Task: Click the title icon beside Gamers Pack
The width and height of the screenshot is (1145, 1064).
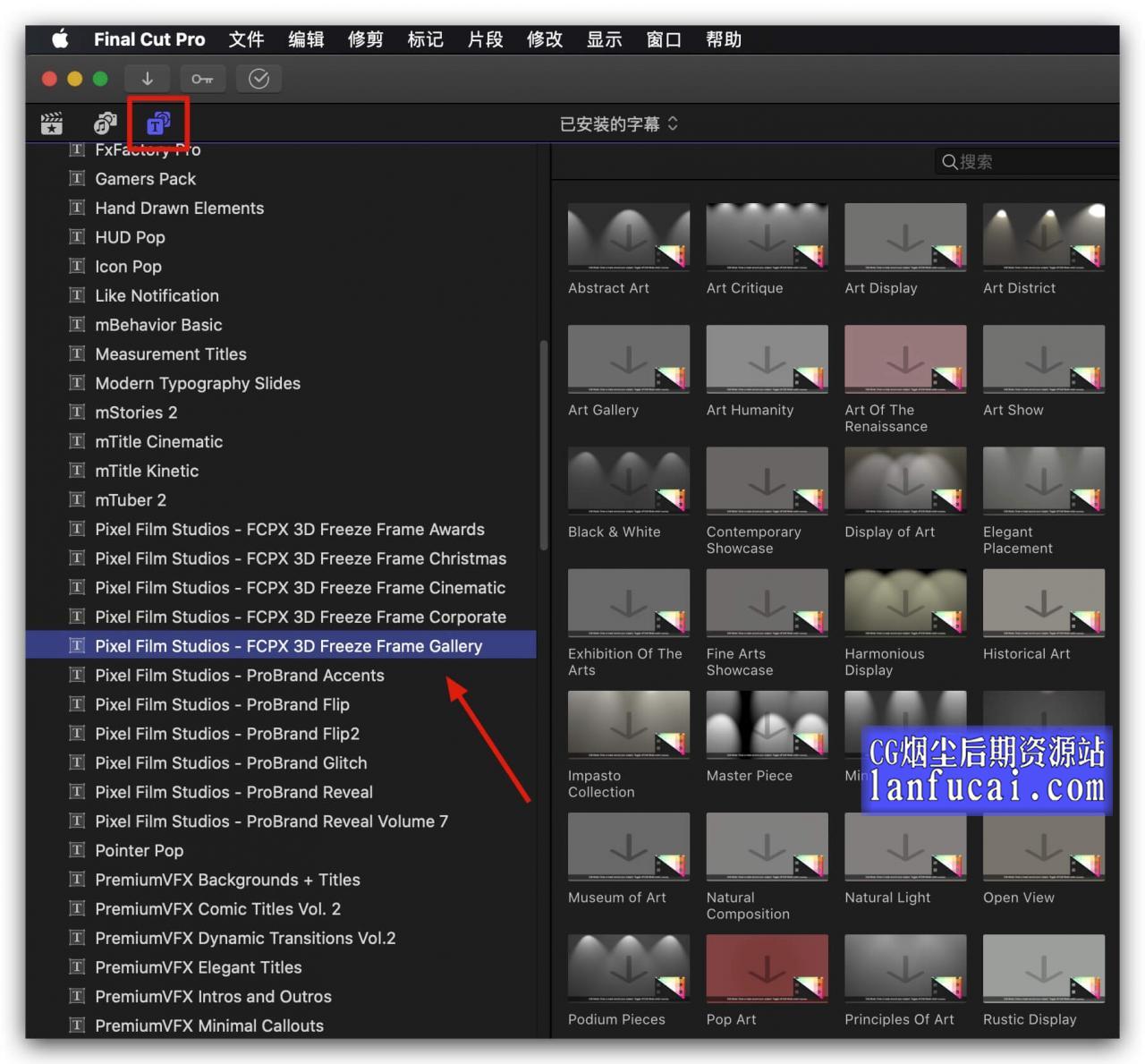Action: click(78, 178)
